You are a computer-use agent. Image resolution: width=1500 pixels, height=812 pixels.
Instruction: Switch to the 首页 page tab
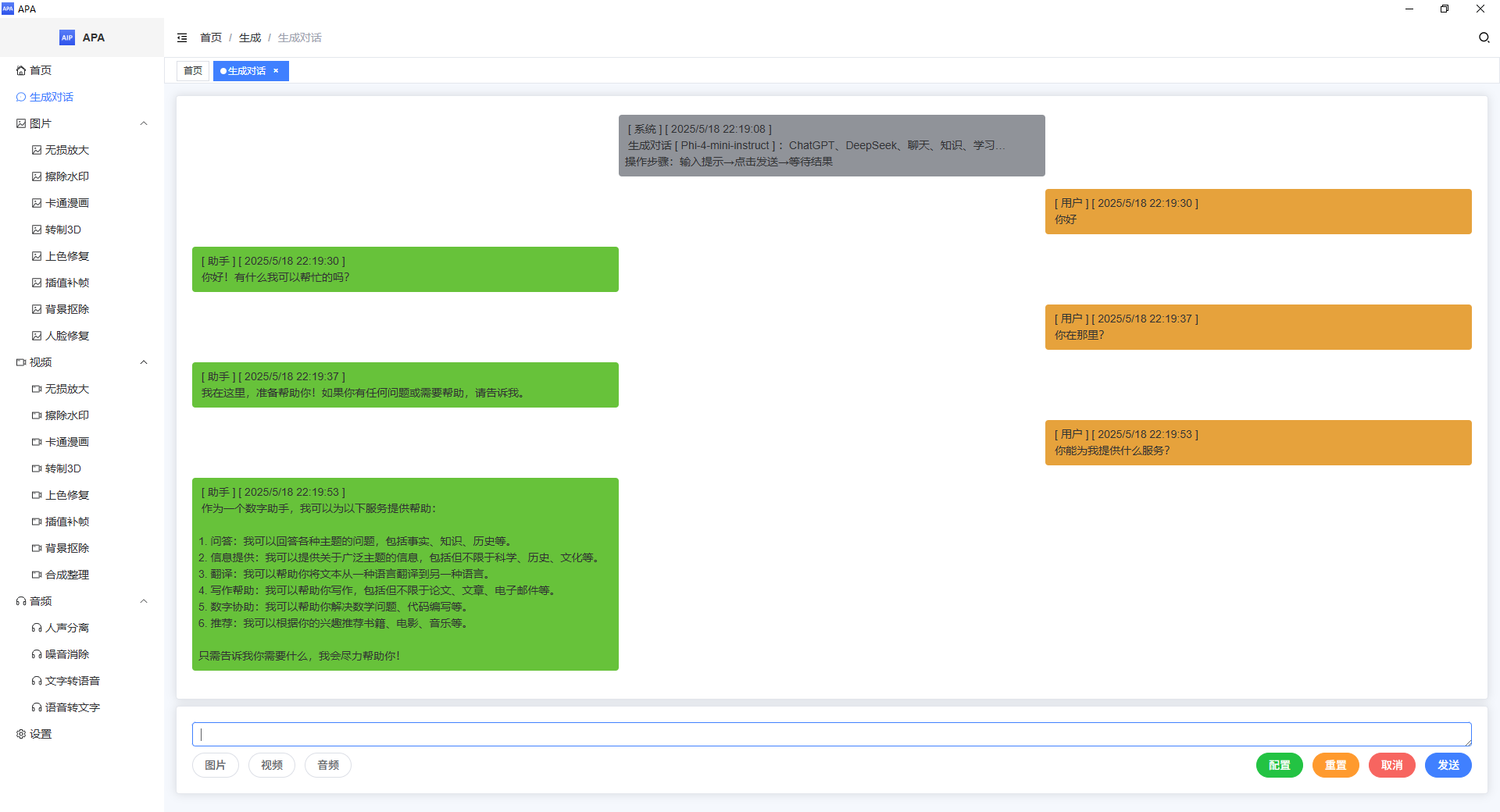(x=193, y=71)
